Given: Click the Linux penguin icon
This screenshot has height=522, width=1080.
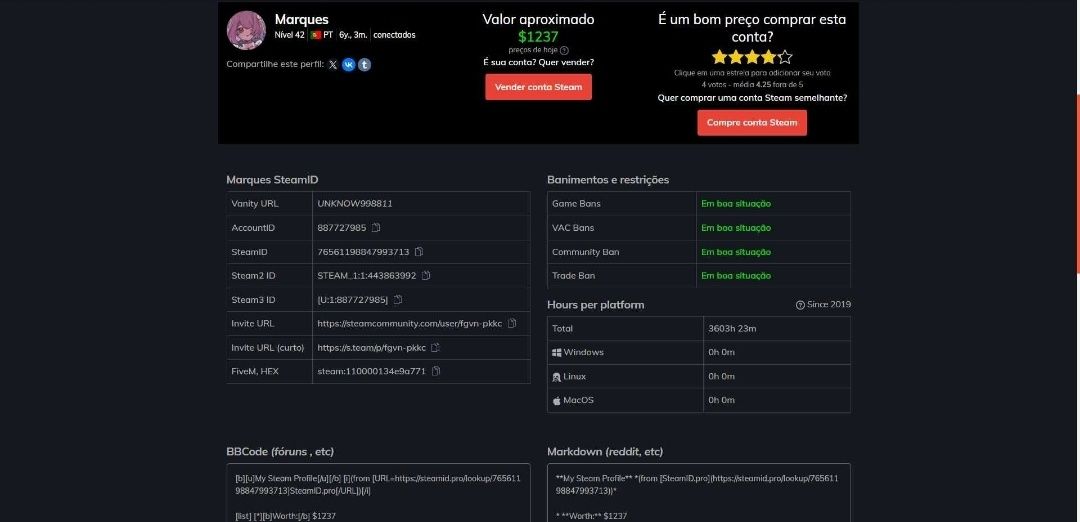Looking at the screenshot, I should [x=557, y=377].
